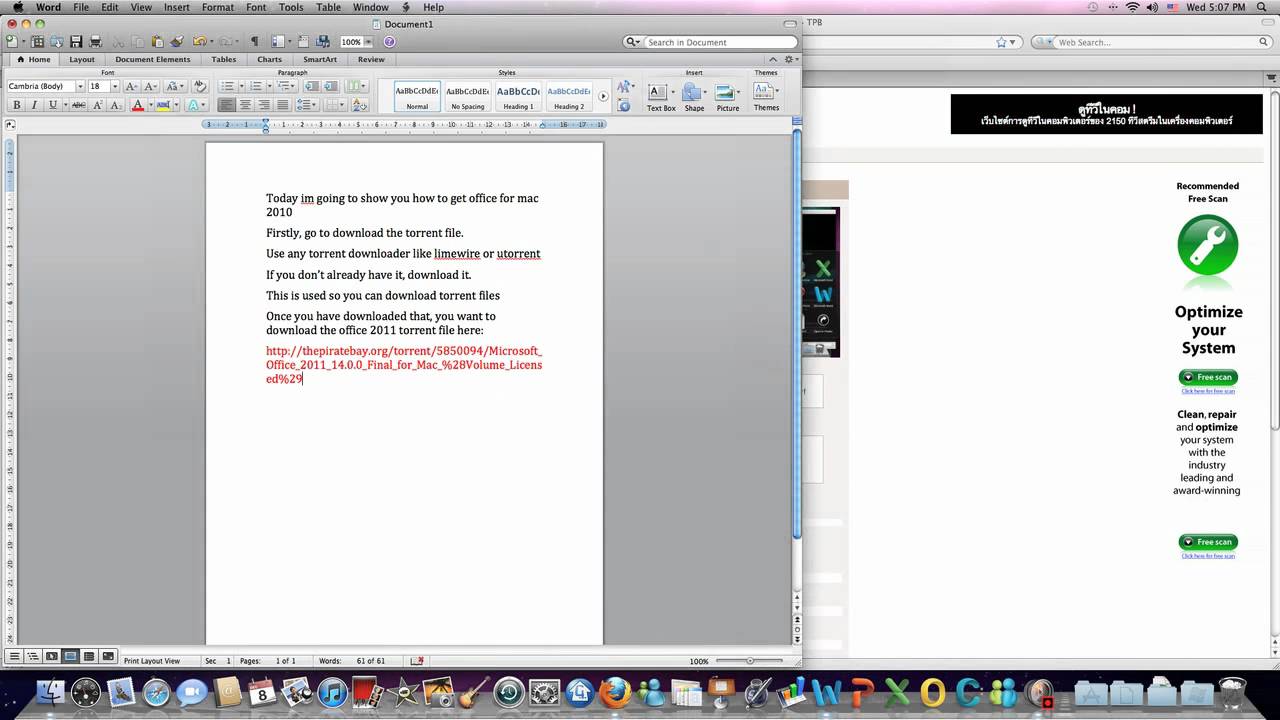This screenshot has height=720, width=1280.
Task: Toggle Strikethrough formatting
Action: 78,105
